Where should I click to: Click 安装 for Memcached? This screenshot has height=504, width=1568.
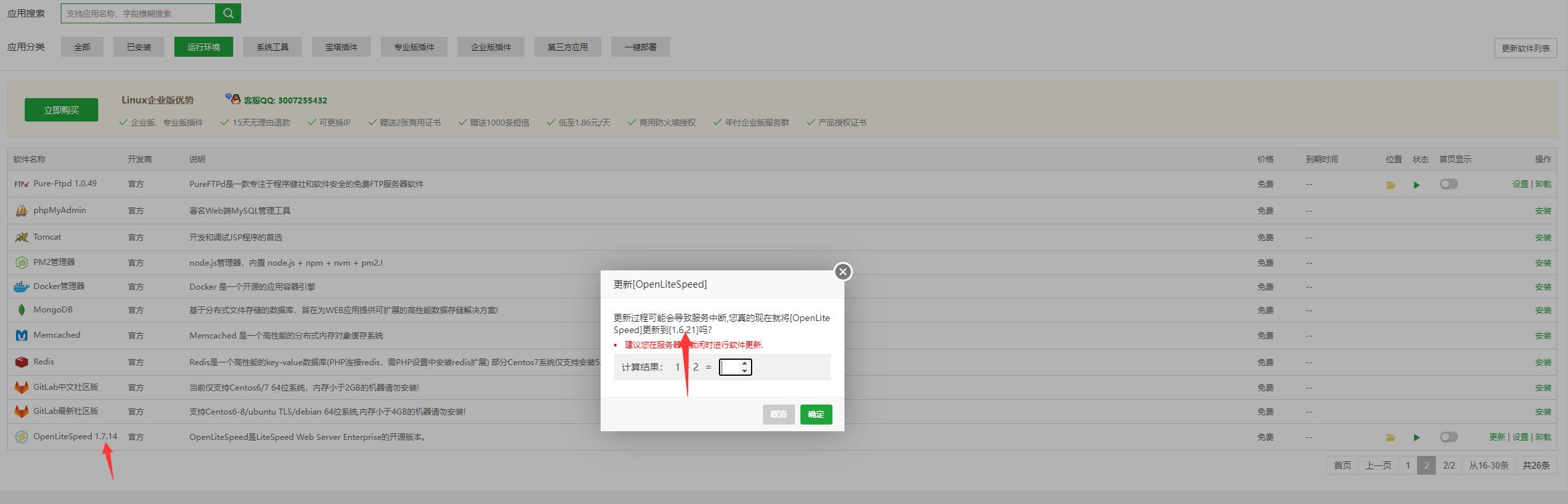[x=1543, y=335]
